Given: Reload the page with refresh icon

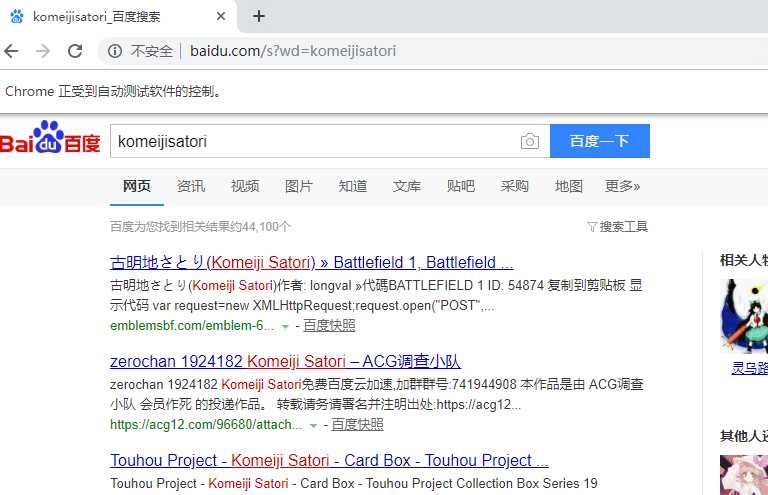Looking at the screenshot, I should (x=75, y=51).
